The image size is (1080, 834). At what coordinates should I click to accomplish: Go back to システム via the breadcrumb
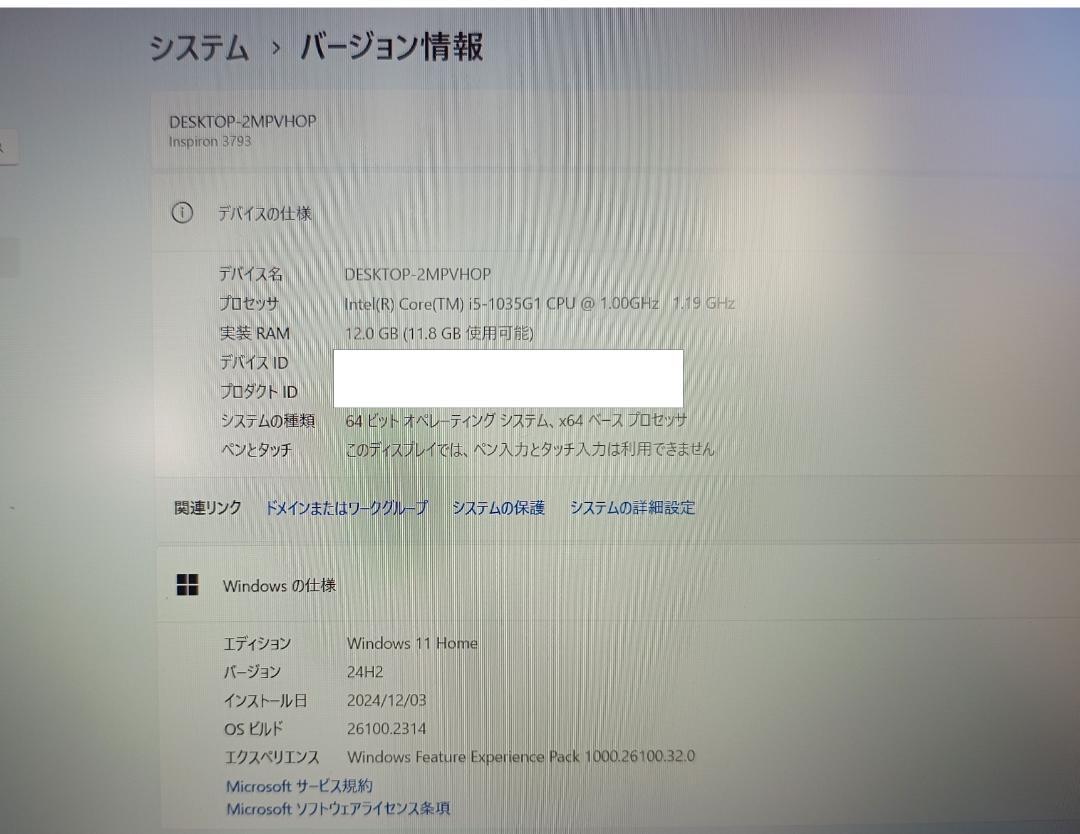(x=199, y=48)
